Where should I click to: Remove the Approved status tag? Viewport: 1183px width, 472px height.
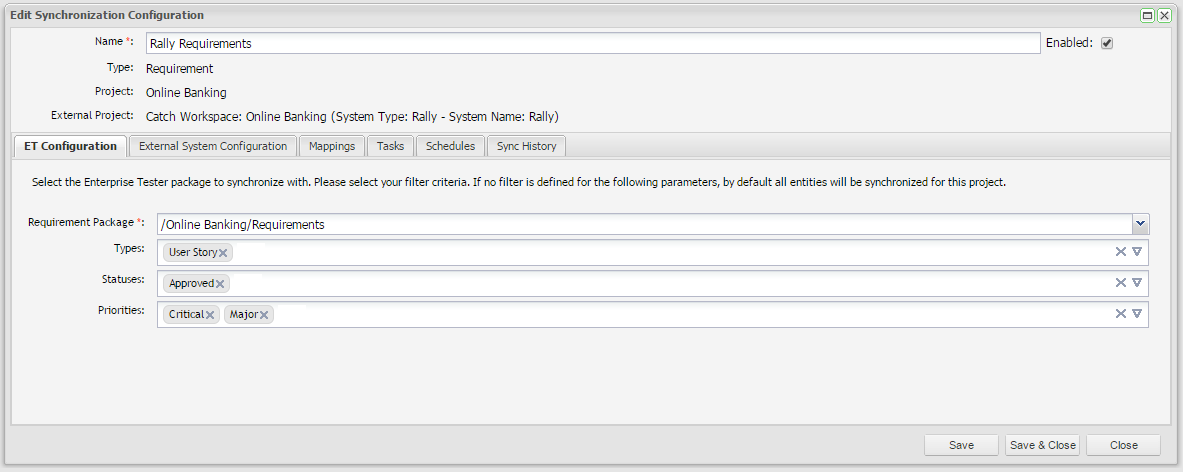pos(220,284)
